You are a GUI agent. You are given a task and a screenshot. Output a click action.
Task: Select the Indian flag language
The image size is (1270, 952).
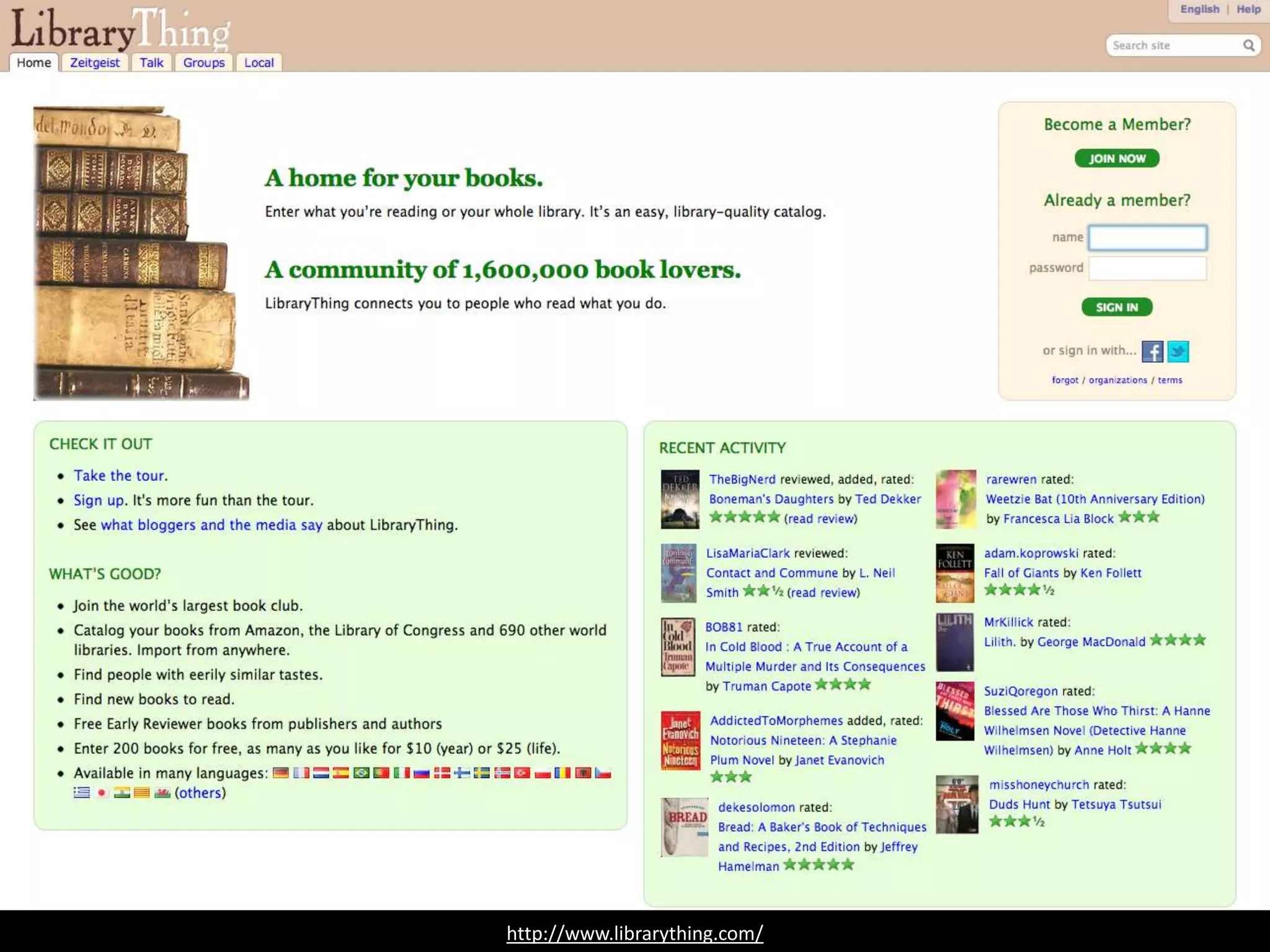click(122, 793)
